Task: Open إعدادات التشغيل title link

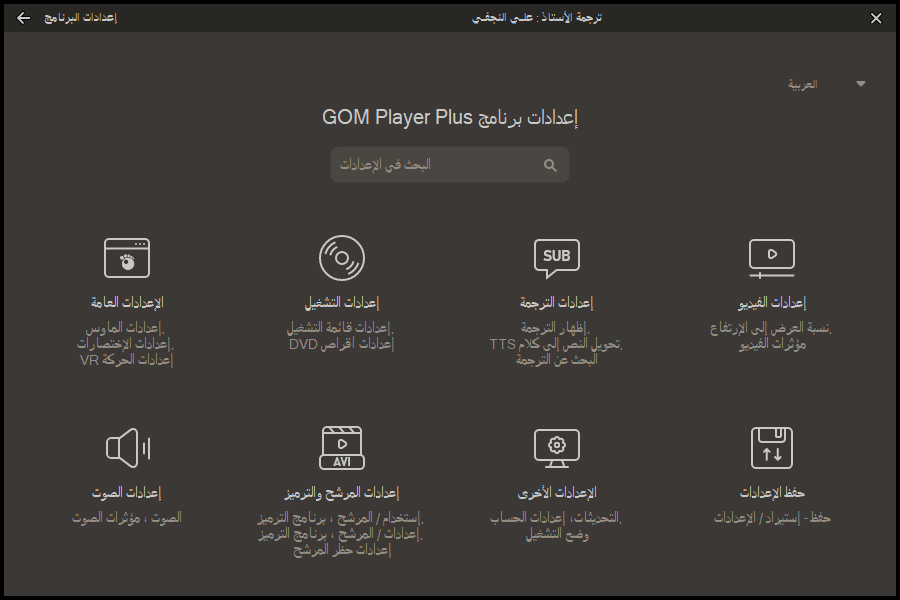Action: point(342,303)
